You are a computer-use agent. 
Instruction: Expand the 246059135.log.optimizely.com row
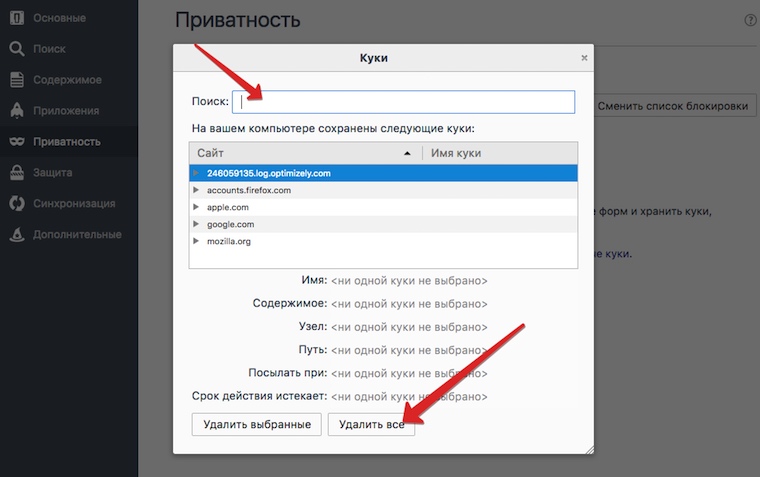[196, 173]
